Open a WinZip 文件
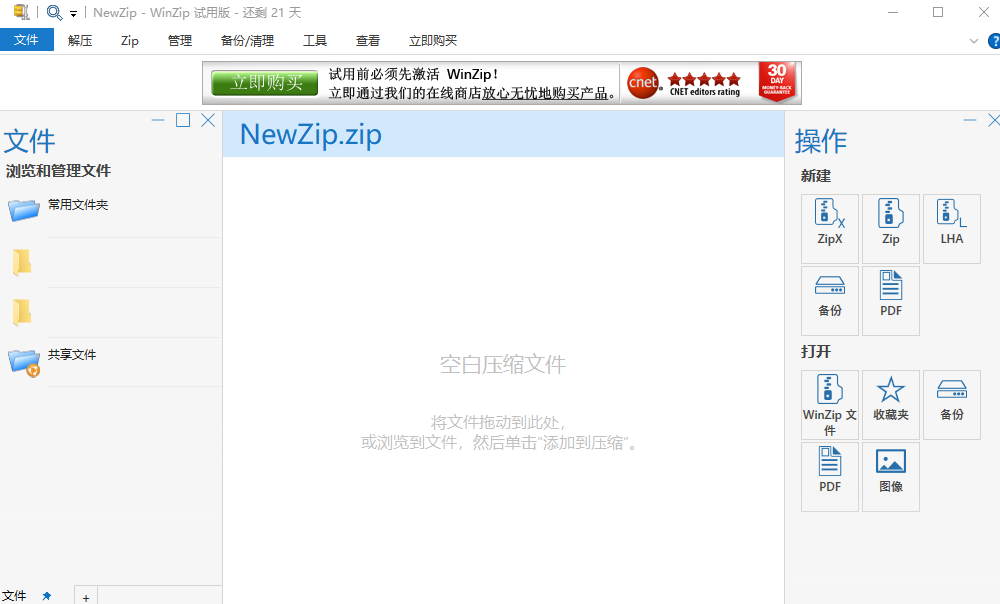This screenshot has width=1000, height=604. pos(830,404)
